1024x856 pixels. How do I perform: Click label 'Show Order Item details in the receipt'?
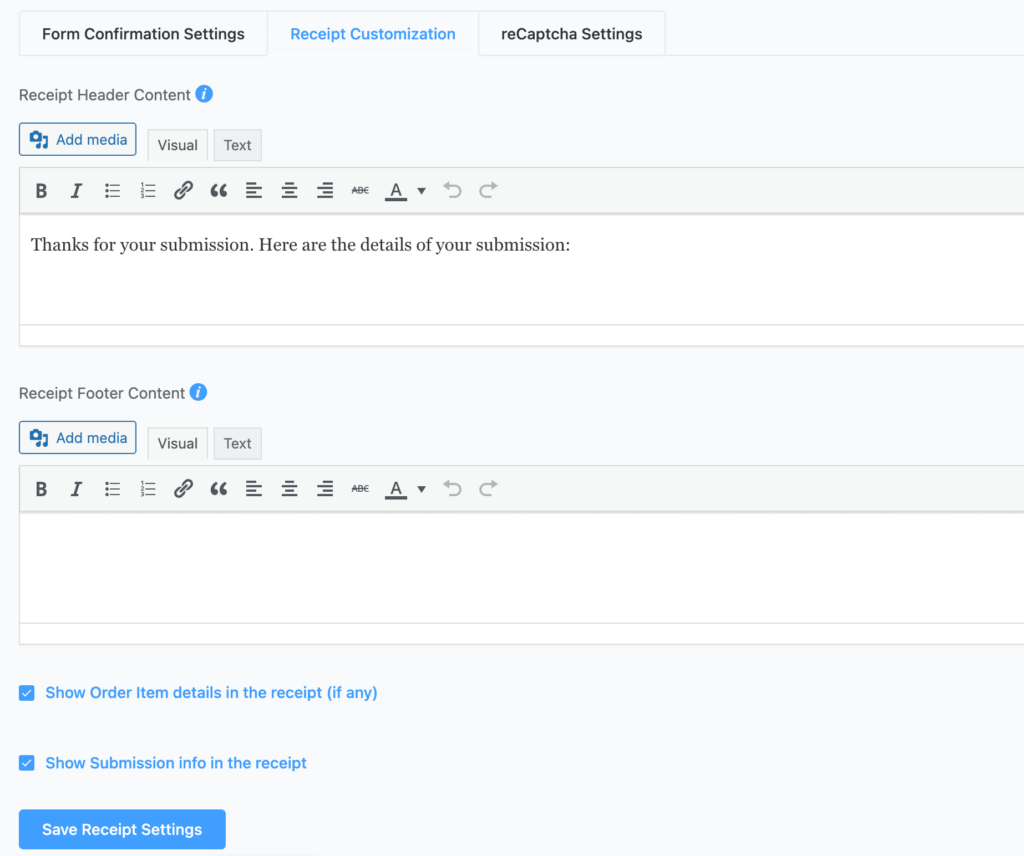click(x=212, y=693)
